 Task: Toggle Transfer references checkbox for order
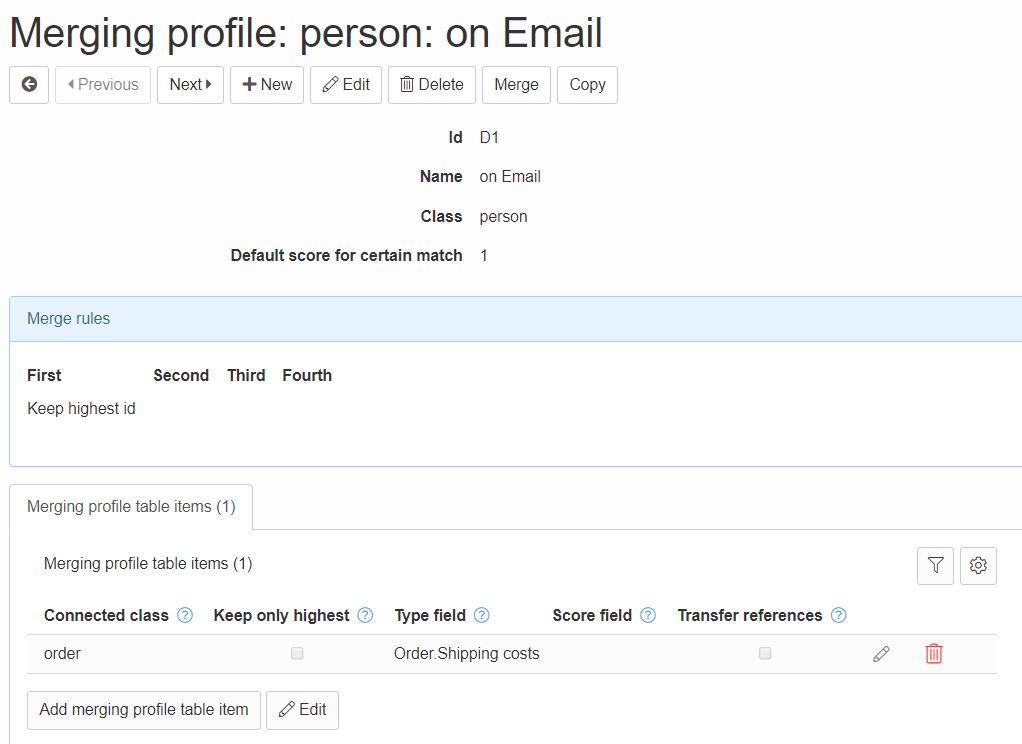(x=765, y=654)
